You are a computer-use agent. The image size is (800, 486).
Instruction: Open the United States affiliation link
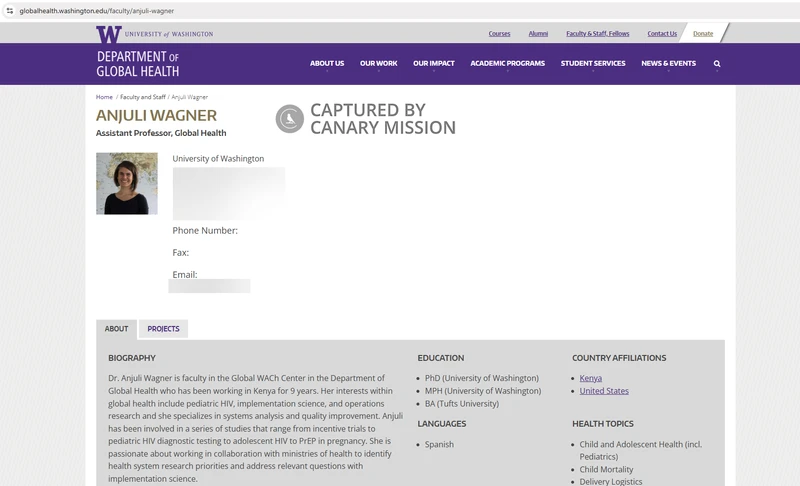[x=604, y=391]
